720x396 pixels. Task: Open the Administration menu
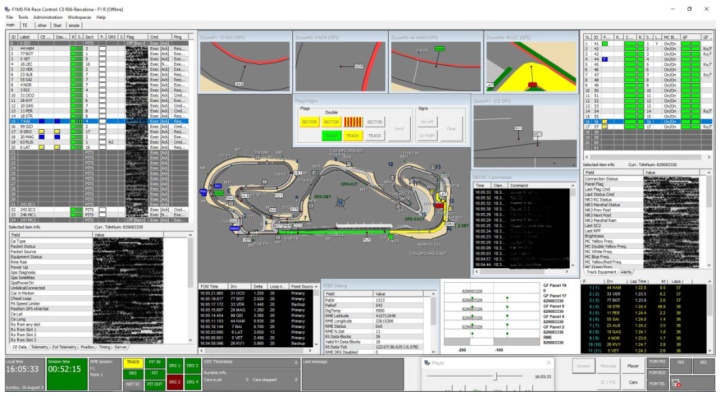point(48,17)
